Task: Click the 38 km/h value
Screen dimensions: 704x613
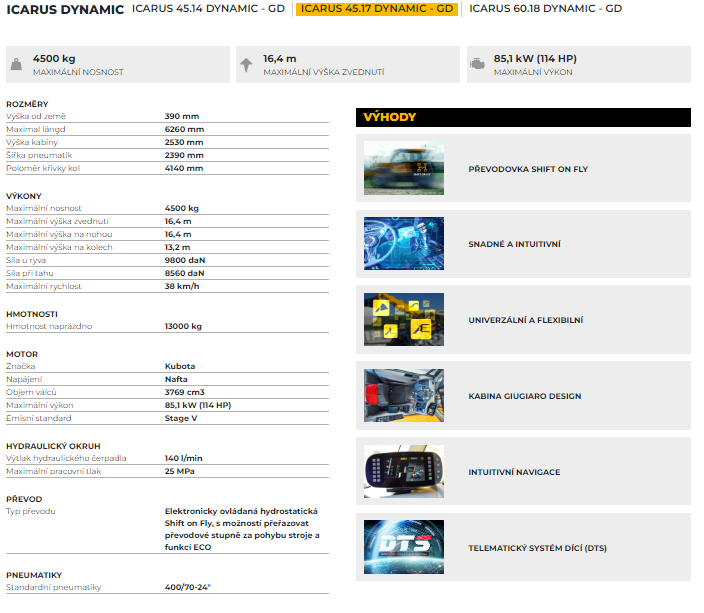Action: point(182,287)
